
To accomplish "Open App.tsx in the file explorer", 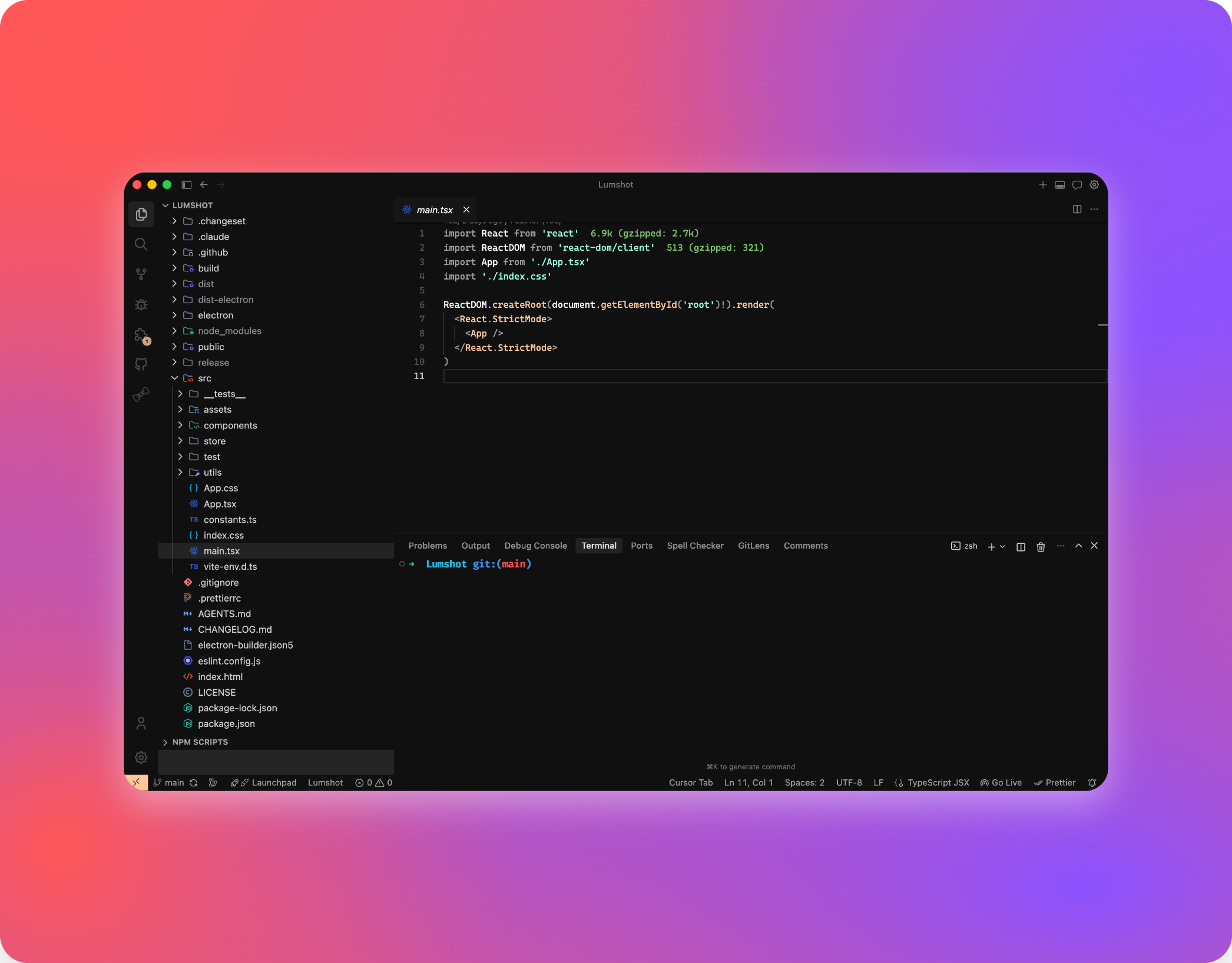I will point(220,504).
